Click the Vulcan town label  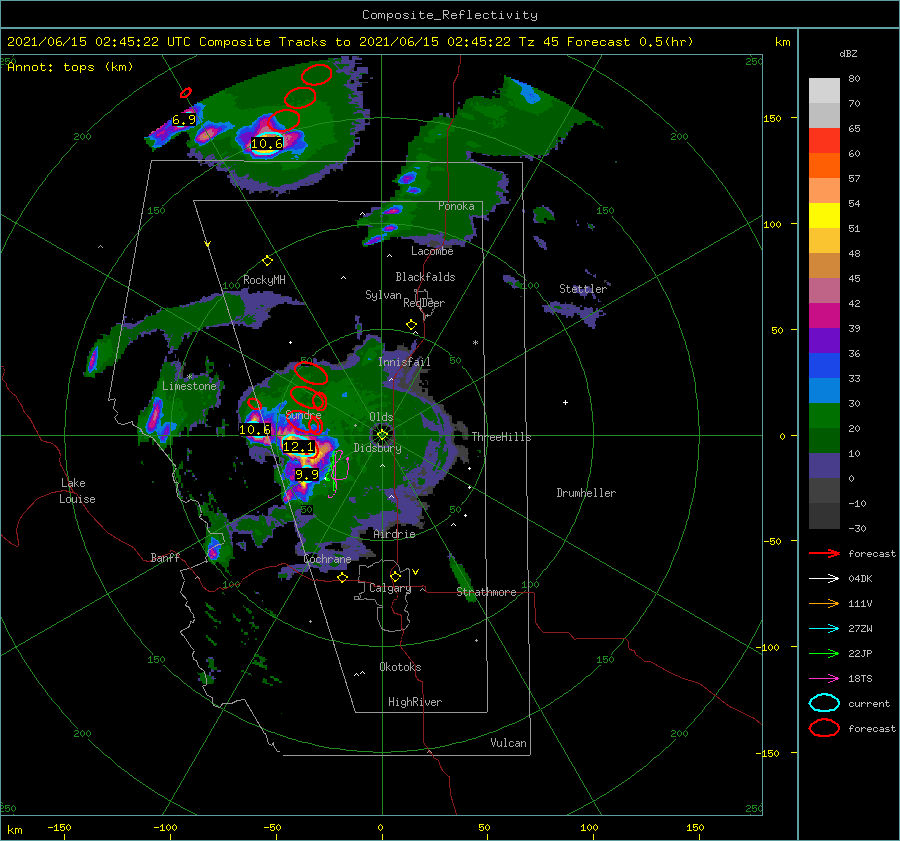508,743
